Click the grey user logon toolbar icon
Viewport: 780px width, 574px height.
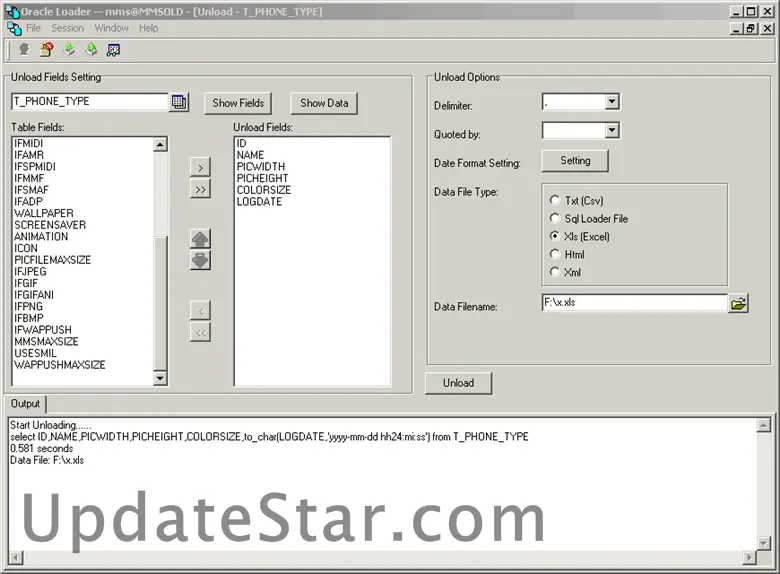(24, 50)
